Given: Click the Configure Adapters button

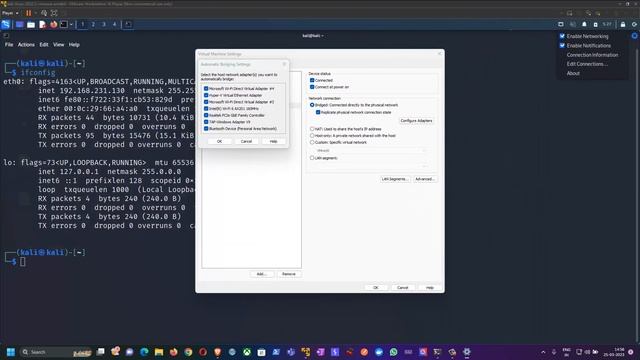Looking at the screenshot, I should point(416,121).
